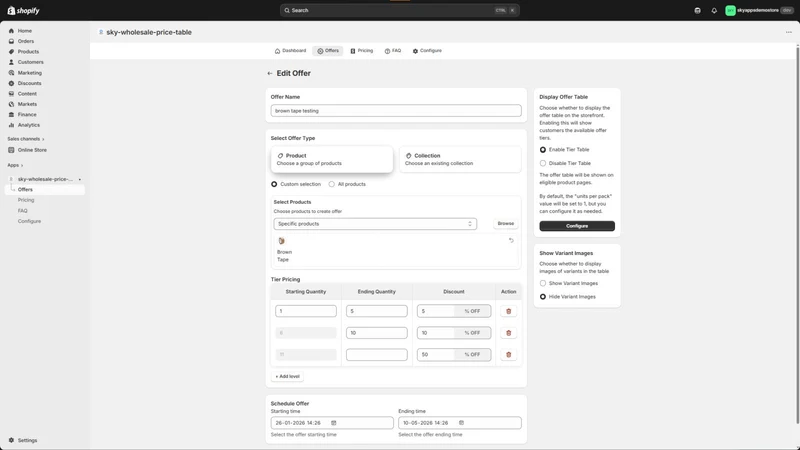Click the + Add level button
The image size is (800, 450).
pos(287,377)
